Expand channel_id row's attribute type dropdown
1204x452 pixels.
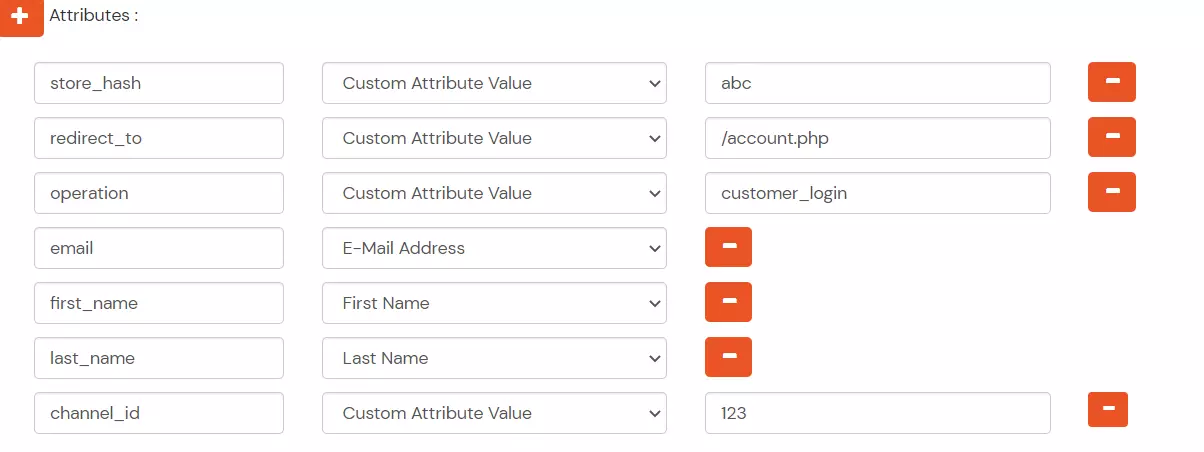(x=494, y=413)
